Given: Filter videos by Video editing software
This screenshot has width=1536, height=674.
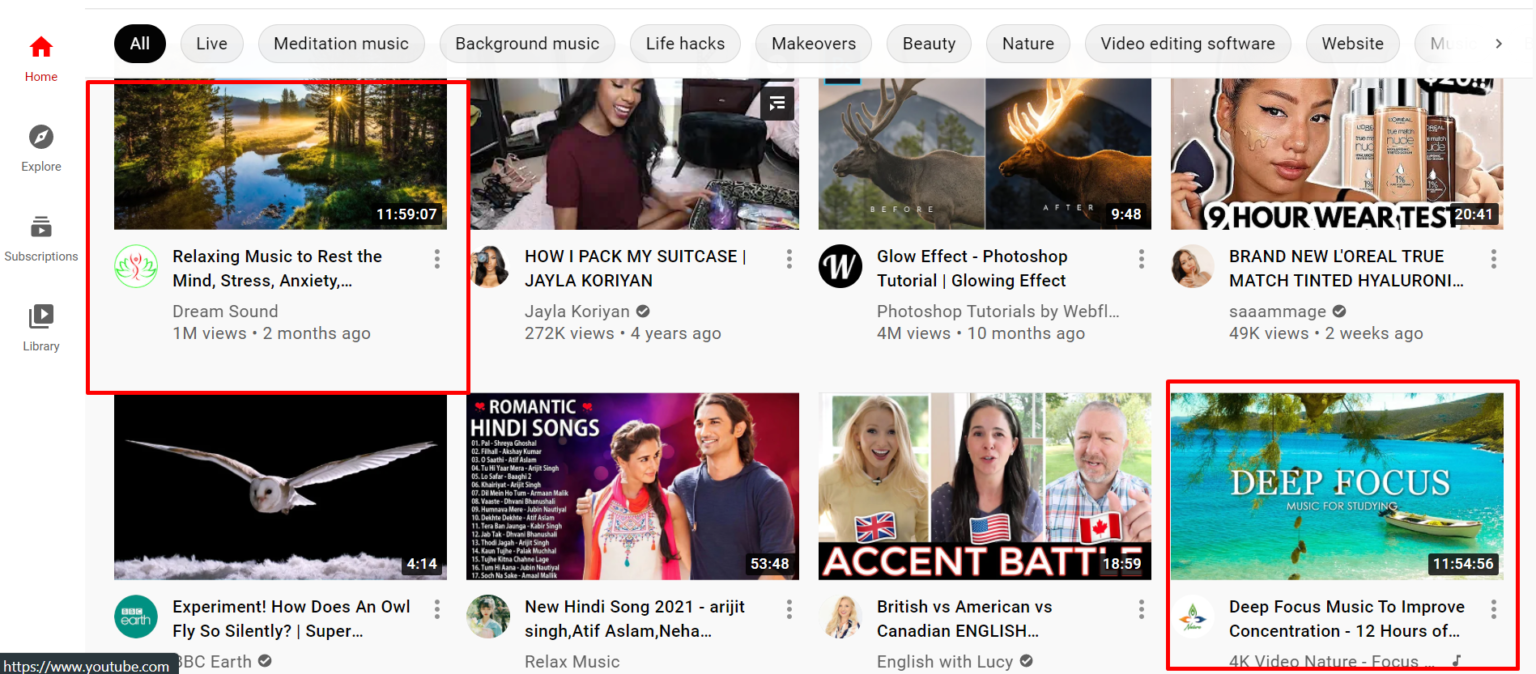Looking at the screenshot, I should (1187, 43).
